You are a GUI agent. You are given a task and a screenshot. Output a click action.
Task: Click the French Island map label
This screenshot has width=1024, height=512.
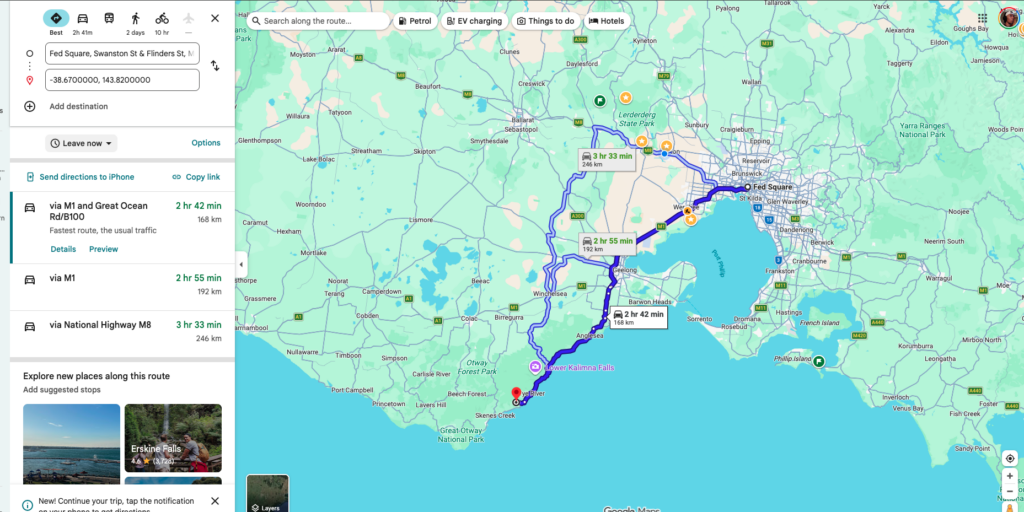point(818,323)
